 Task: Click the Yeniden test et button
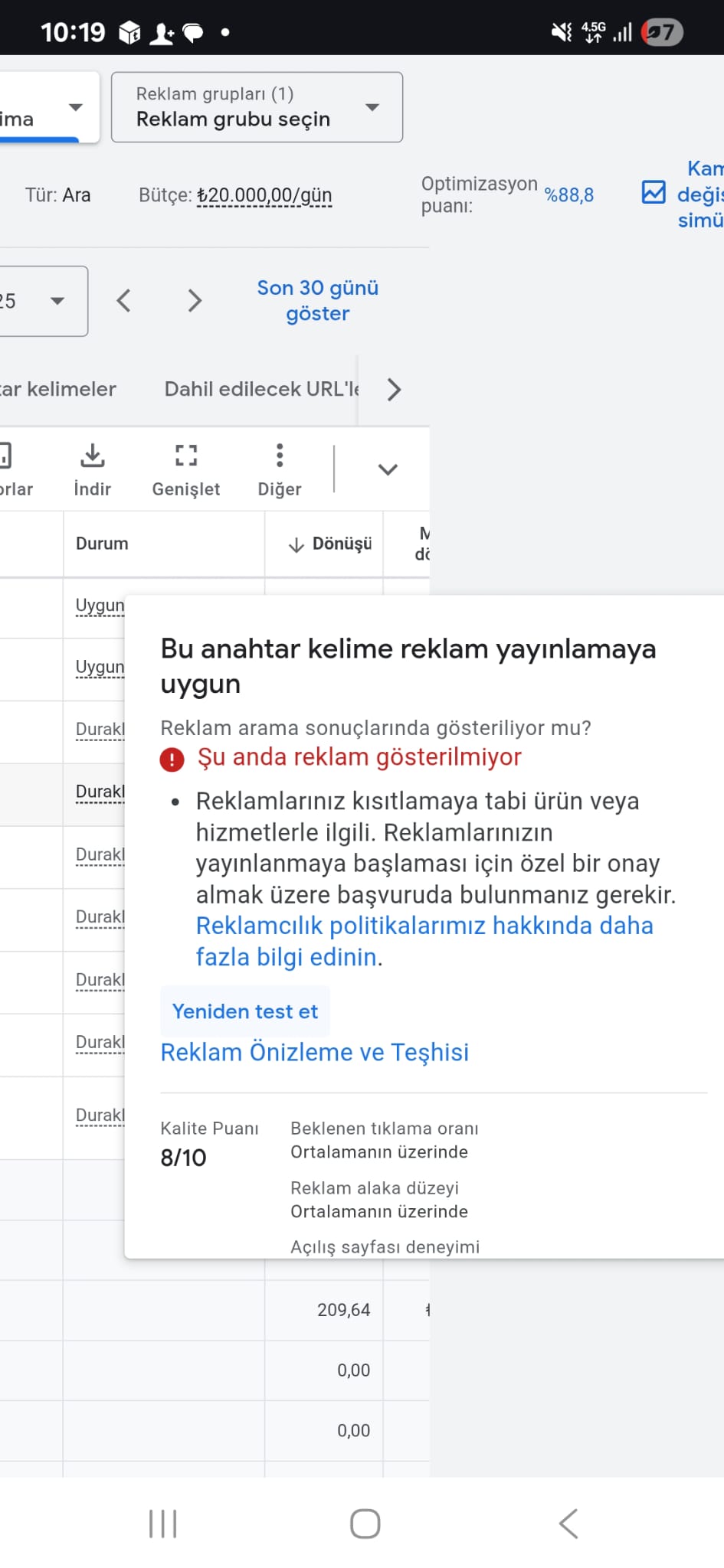pyautogui.click(x=245, y=1011)
